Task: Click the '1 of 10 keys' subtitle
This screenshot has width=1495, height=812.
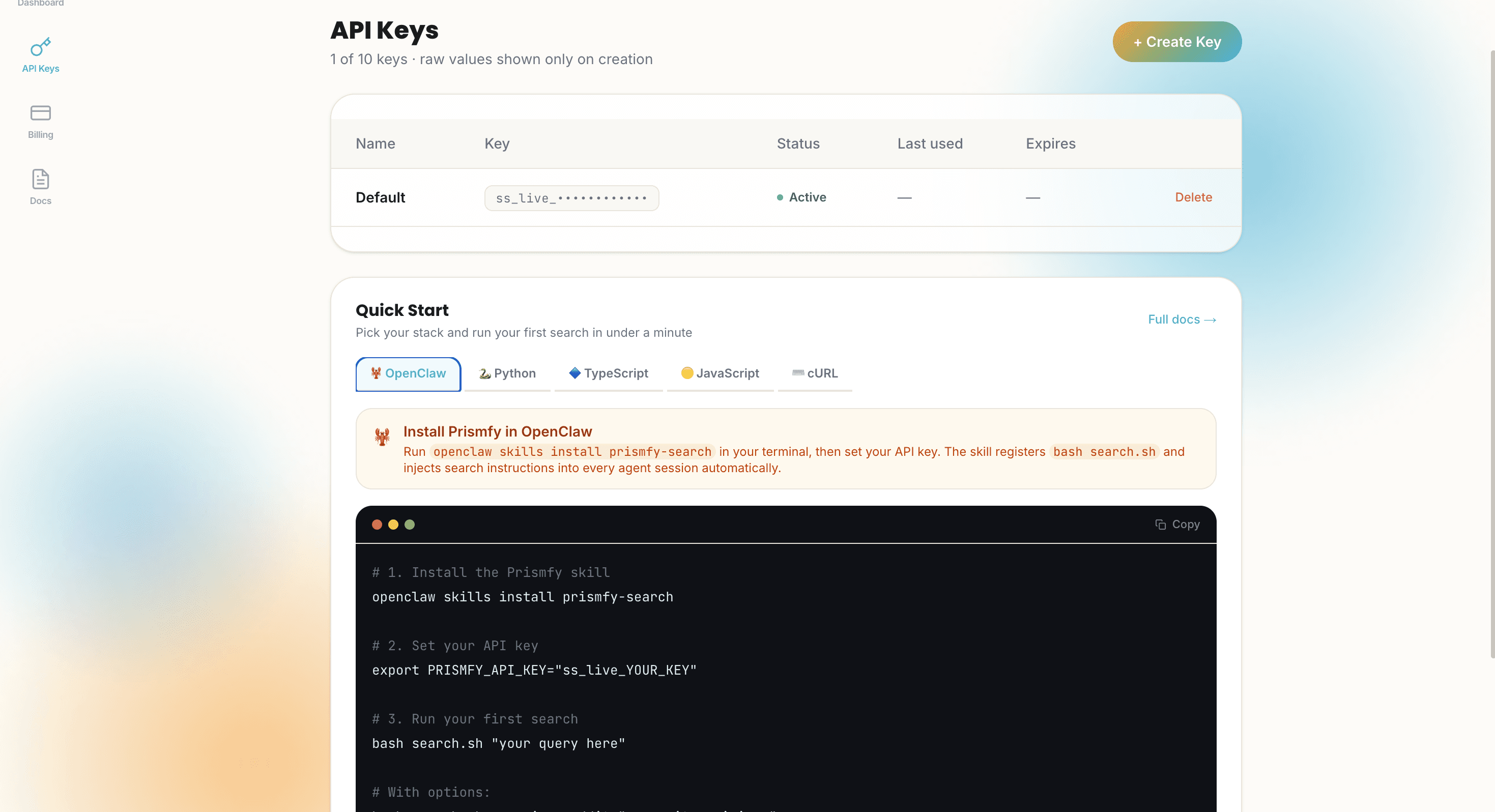Action: click(x=491, y=60)
